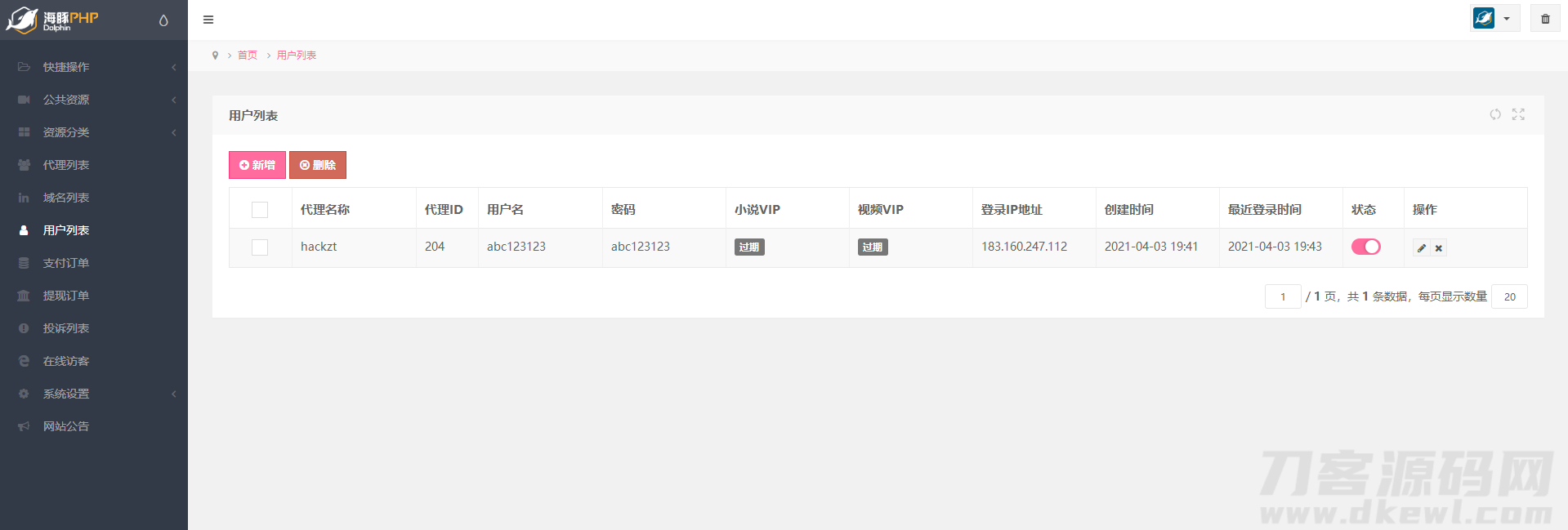Screen dimensions: 1568x530
Task: Click the trash icon in top bar
Action: tap(1545, 19)
